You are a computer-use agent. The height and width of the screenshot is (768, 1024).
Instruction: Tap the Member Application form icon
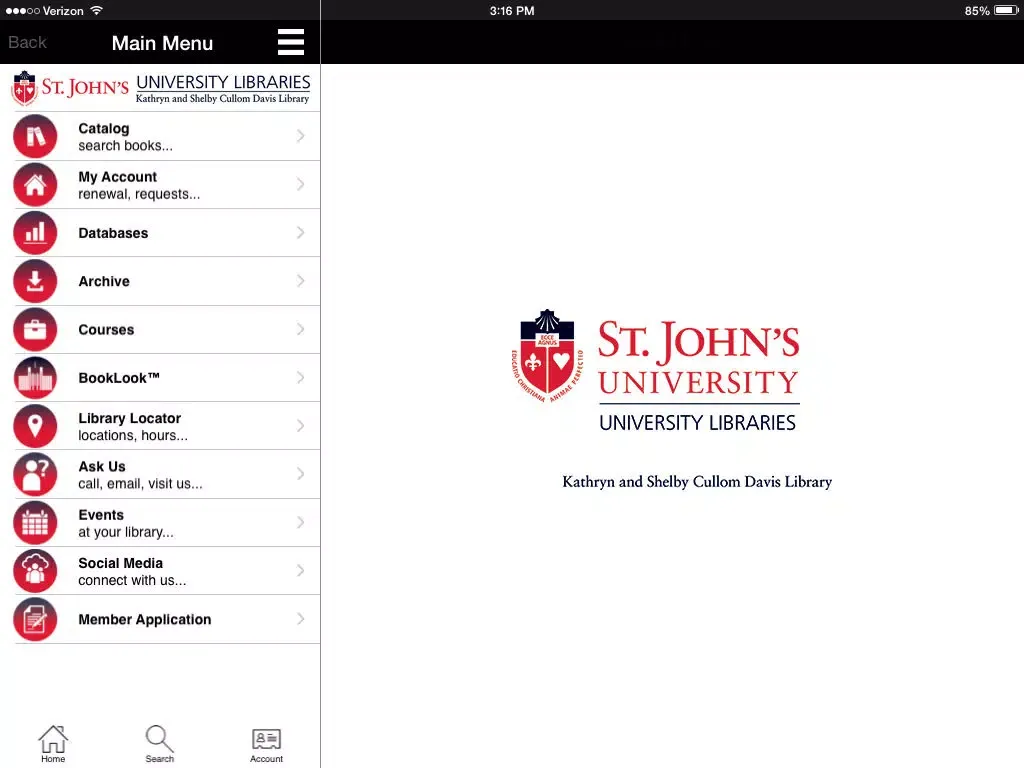pyautogui.click(x=35, y=620)
